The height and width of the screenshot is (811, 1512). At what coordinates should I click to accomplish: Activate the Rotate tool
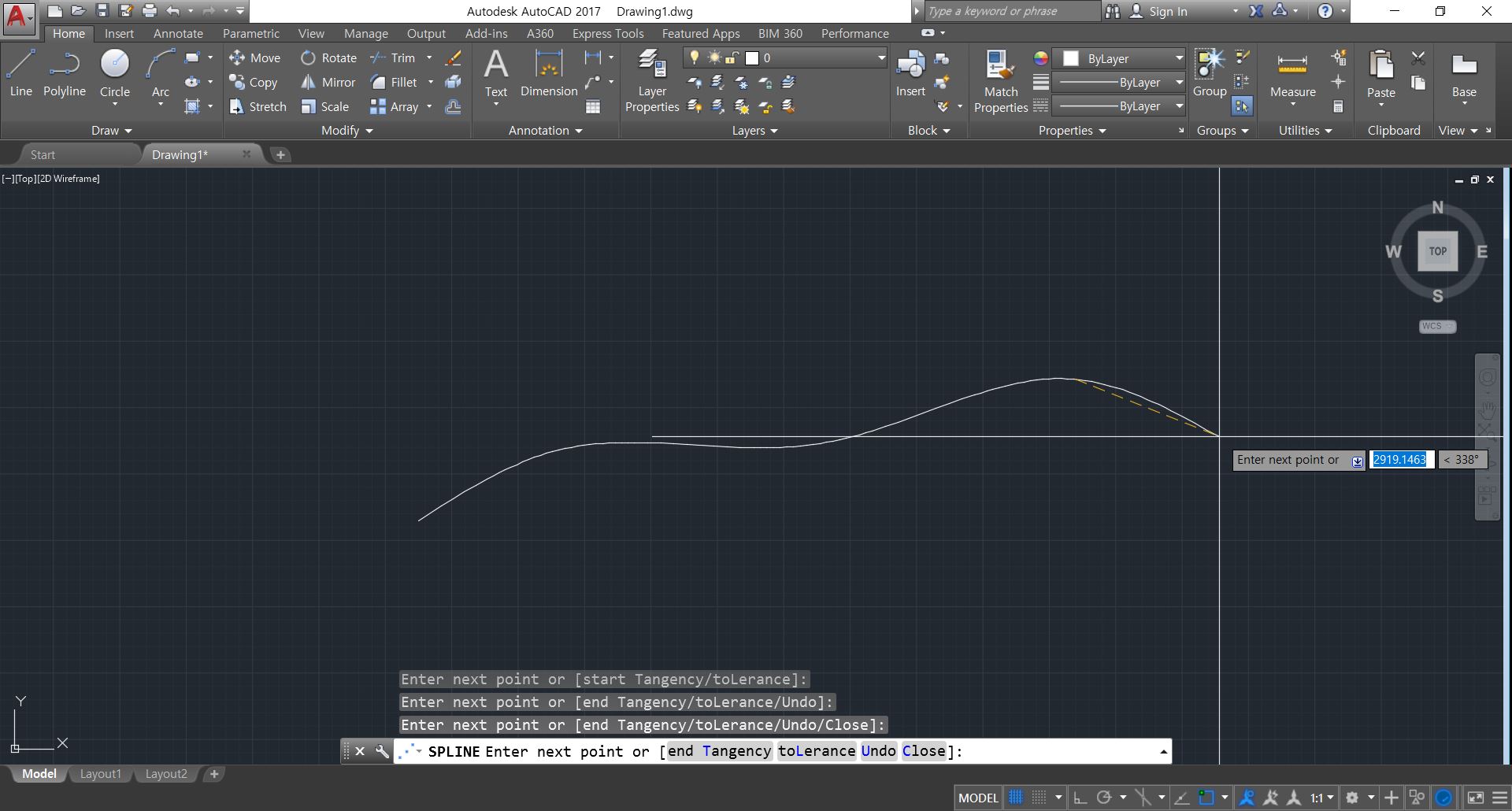click(328, 57)
